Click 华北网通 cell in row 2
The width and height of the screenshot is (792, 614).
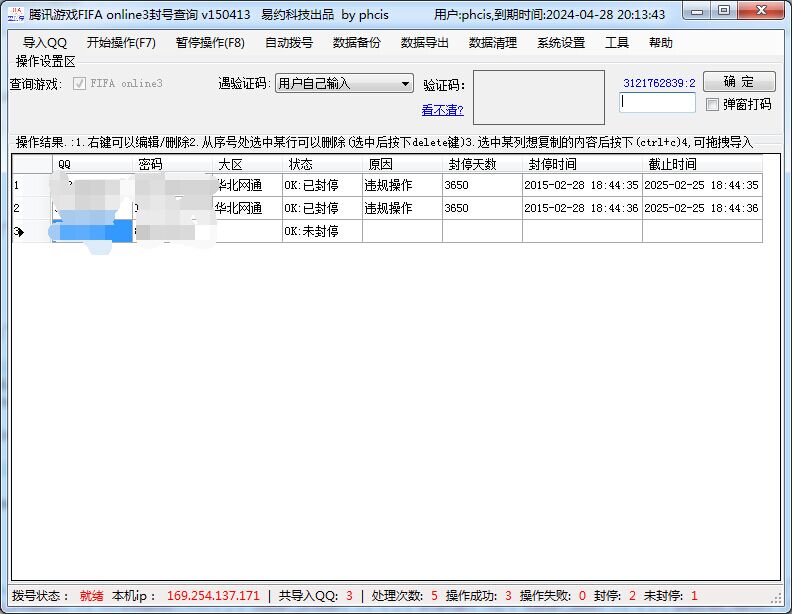(248, 208)
